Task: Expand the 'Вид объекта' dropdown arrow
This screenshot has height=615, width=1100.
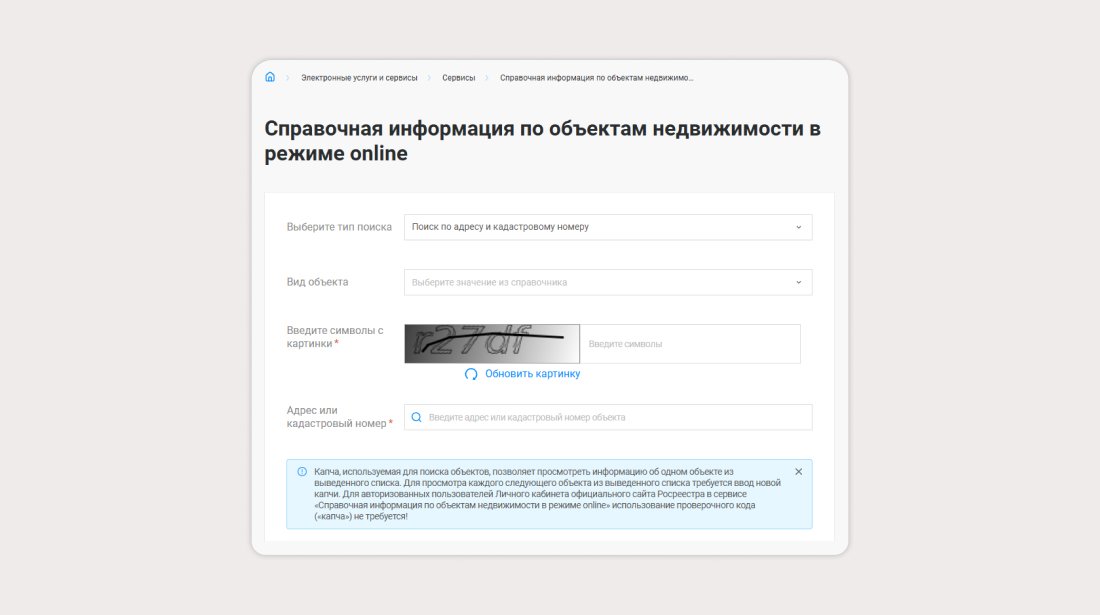Action: point(798,282)
